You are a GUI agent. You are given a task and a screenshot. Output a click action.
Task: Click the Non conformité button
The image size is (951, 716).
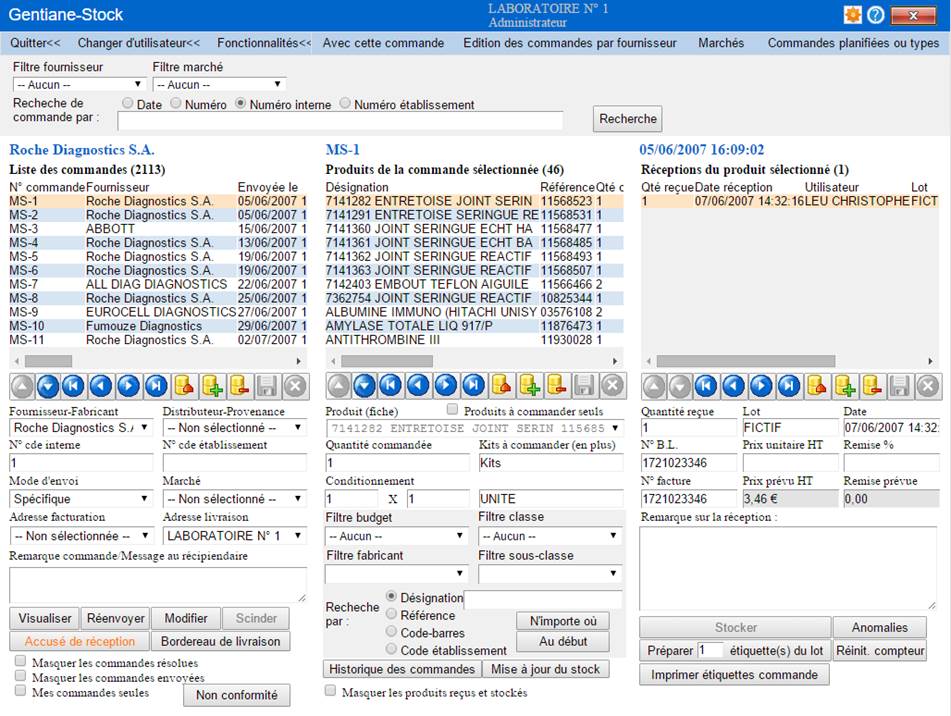pyautogui.click(x=237, y=695)
